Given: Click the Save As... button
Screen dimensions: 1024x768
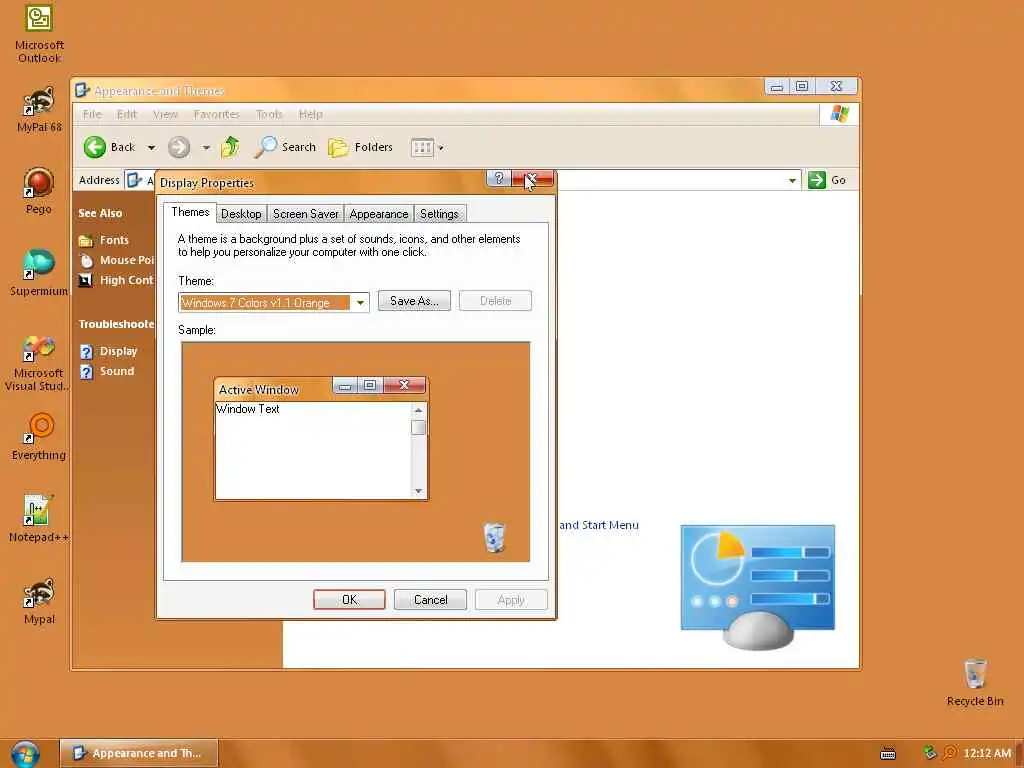Looking at the screenshot, I should click(414, 300).
